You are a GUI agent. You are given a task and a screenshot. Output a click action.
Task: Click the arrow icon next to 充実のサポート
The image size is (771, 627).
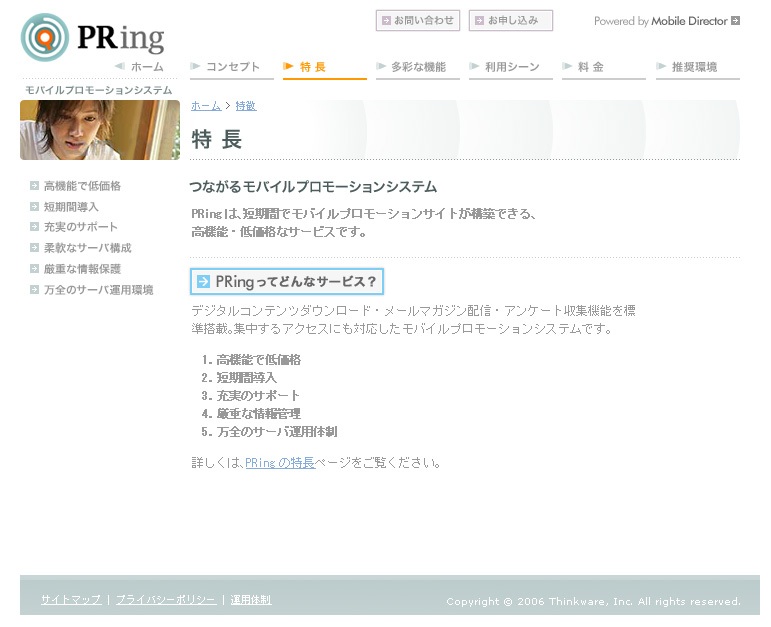pos(35,227)
